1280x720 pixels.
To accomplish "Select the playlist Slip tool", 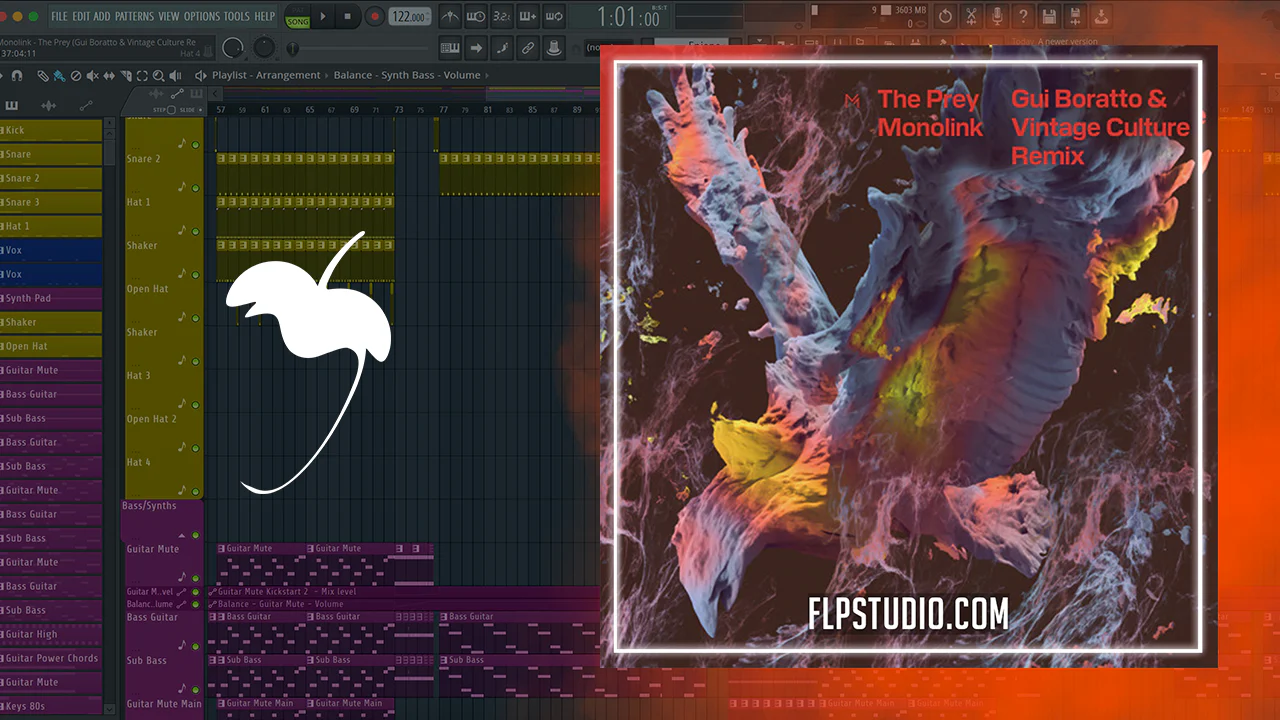I will click(110, 76).
